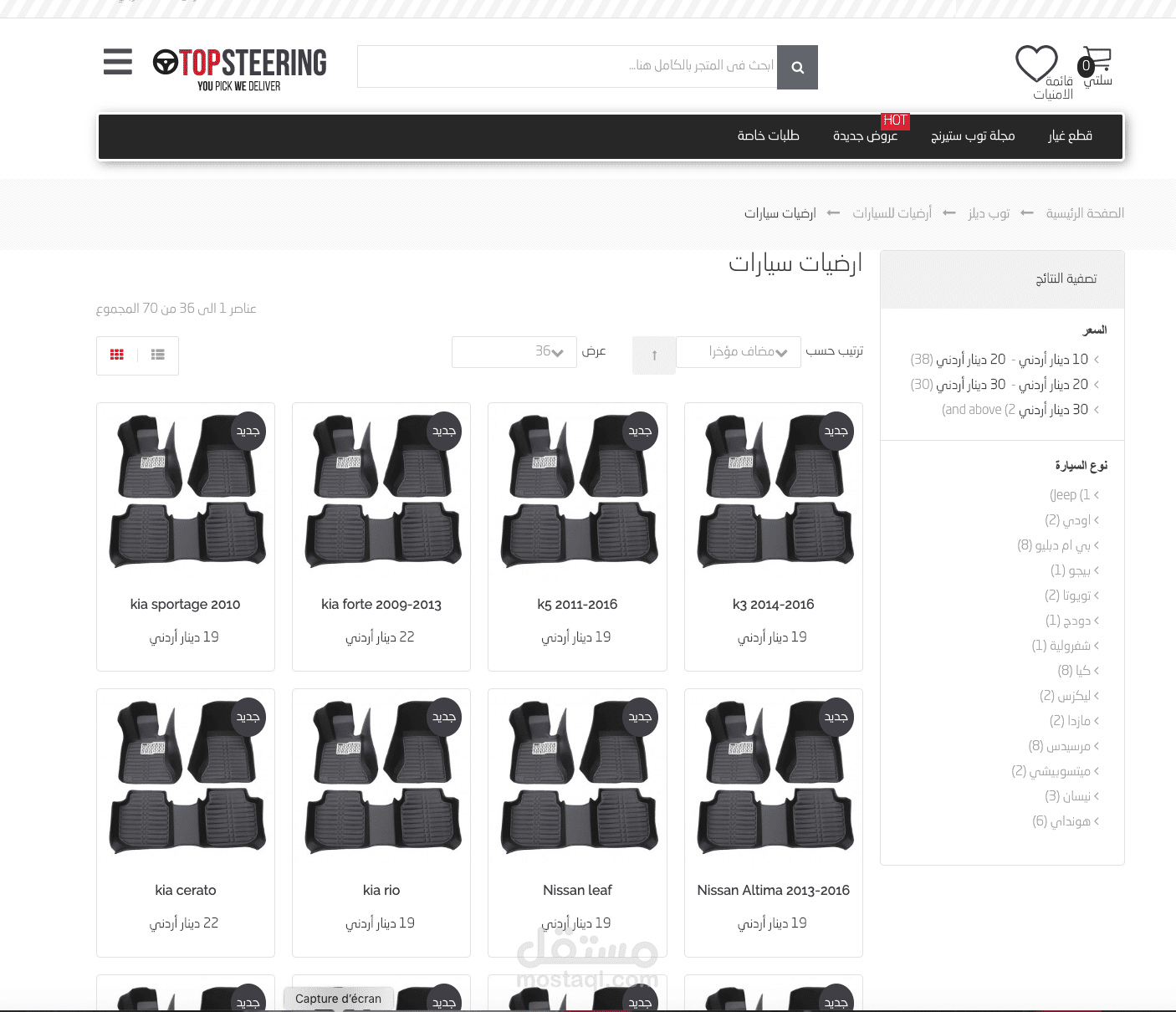Switch to grid view
Screen dimensions: 1176x1012
click(117, 355)
